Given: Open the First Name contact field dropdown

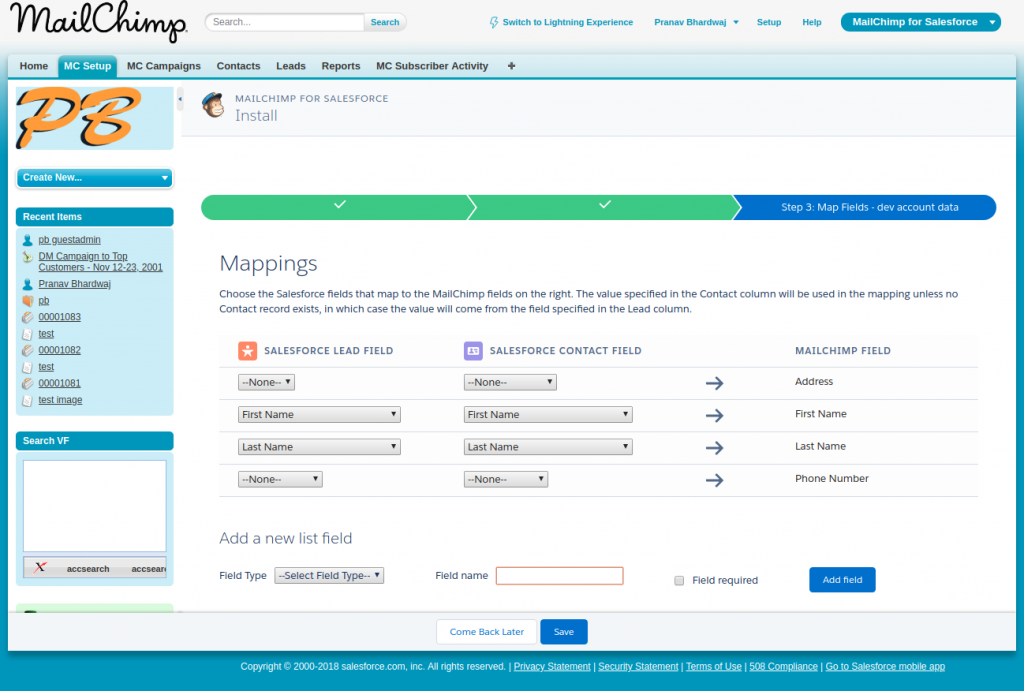Looking at the screenshot, I should (x=548, y=415).
